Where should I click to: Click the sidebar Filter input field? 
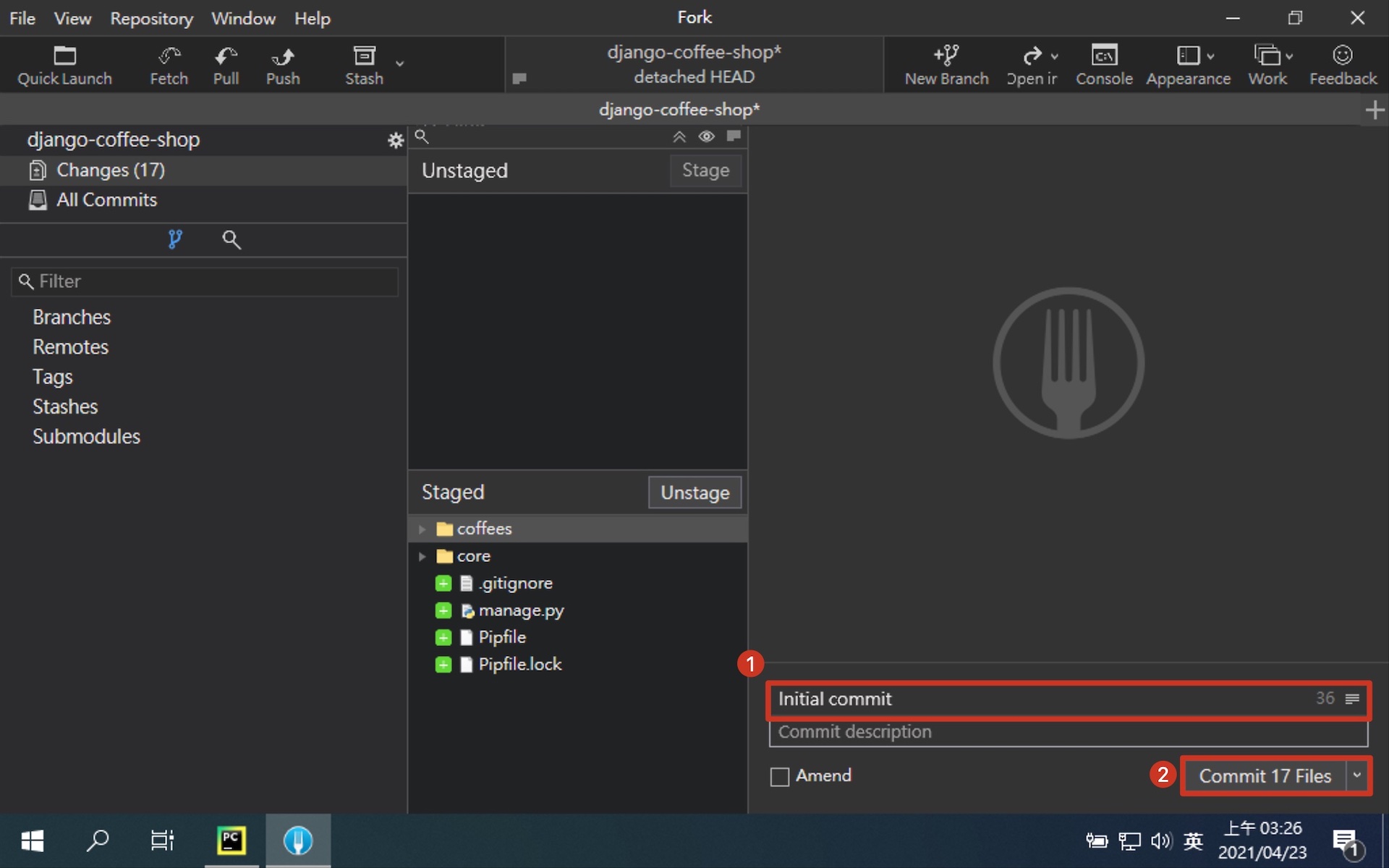tap(205, 281)
